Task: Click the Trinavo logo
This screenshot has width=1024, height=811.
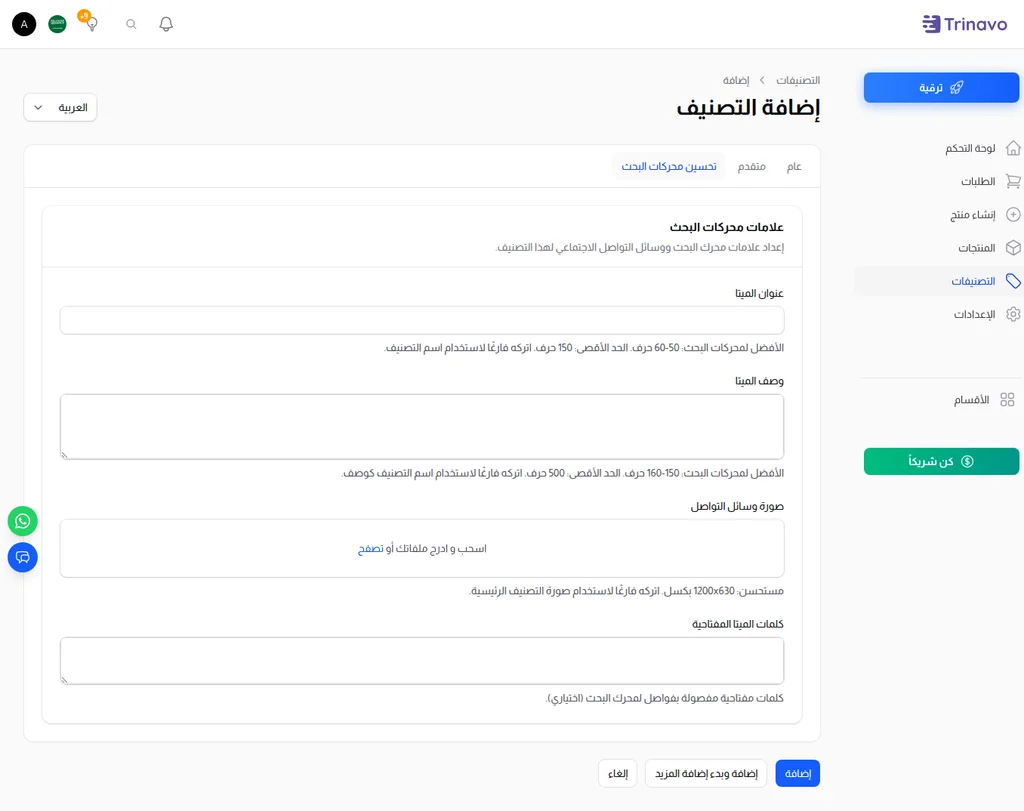Action: (x=965, y=24)
